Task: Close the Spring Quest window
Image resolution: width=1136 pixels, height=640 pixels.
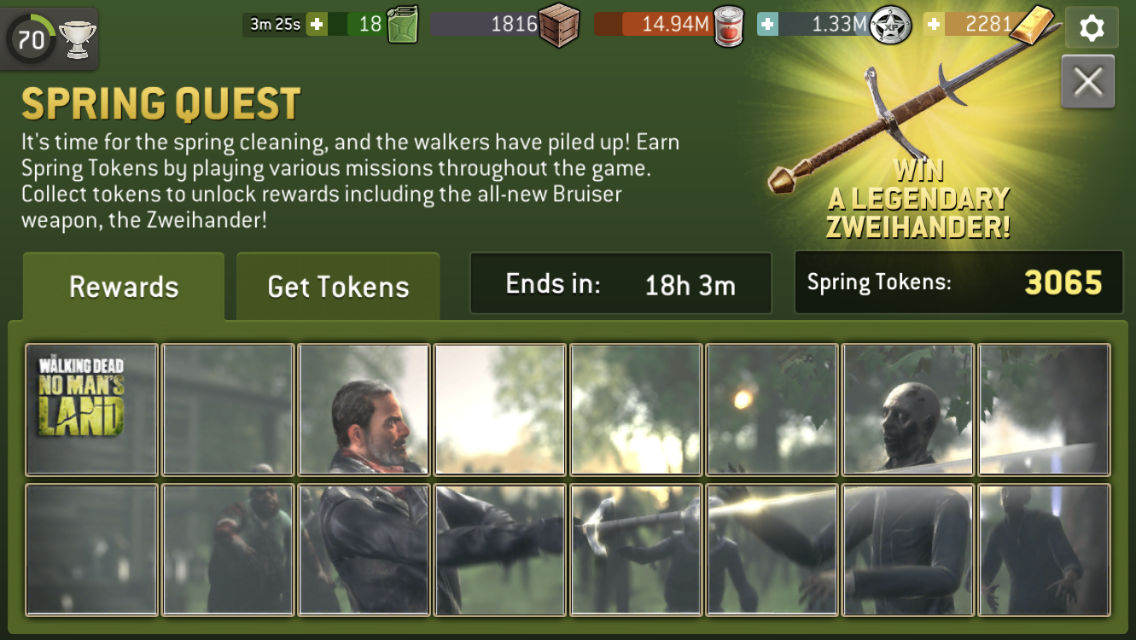Action: click(x=1087, y=82)
